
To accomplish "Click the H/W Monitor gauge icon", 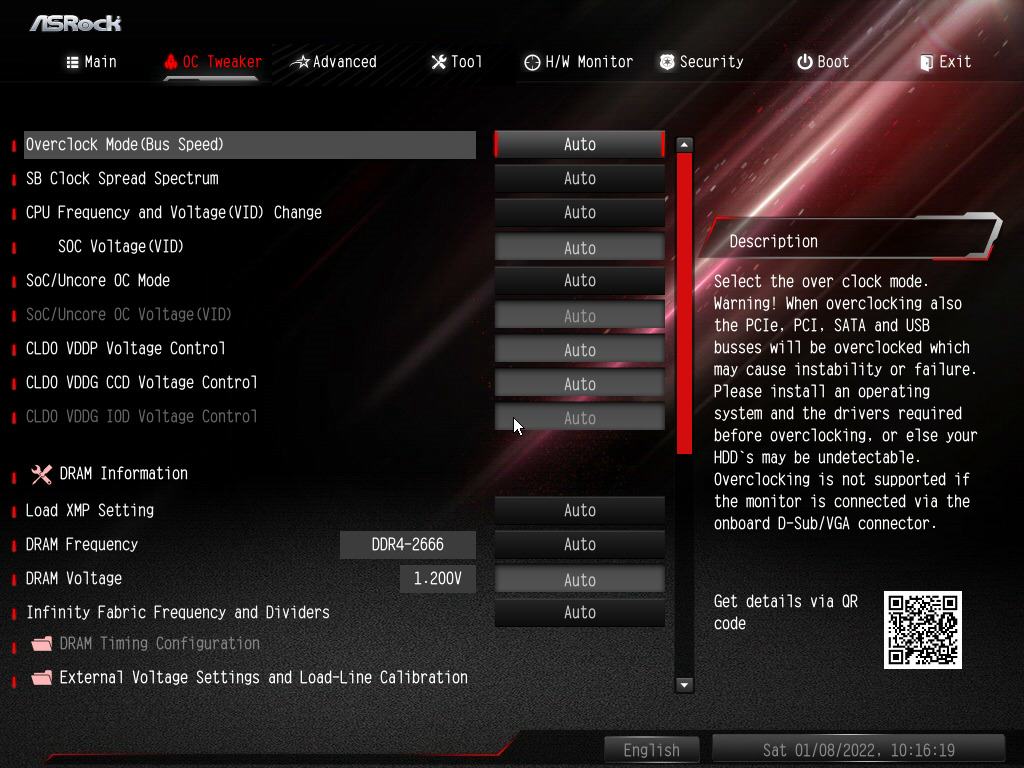I will [532, 62].
